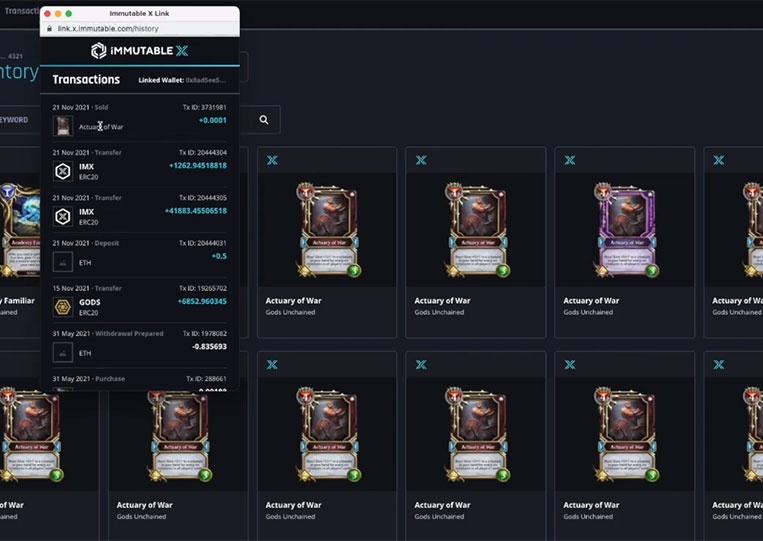The width and height of the screenshot is (763, 541).
Task: Select the amount '+6852.960345'
Action: (x=202, y=301)
